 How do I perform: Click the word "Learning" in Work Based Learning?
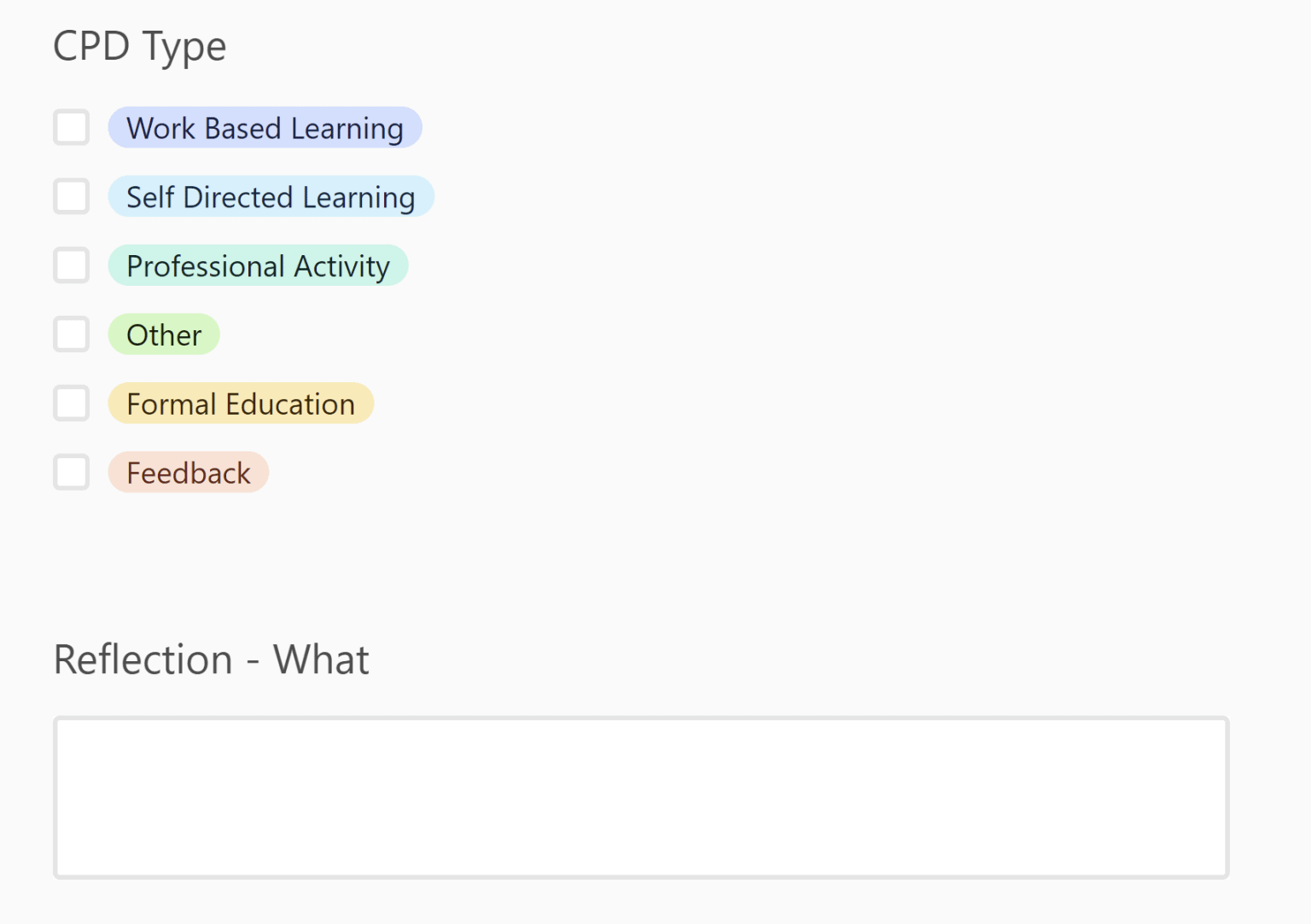(347, 129)
